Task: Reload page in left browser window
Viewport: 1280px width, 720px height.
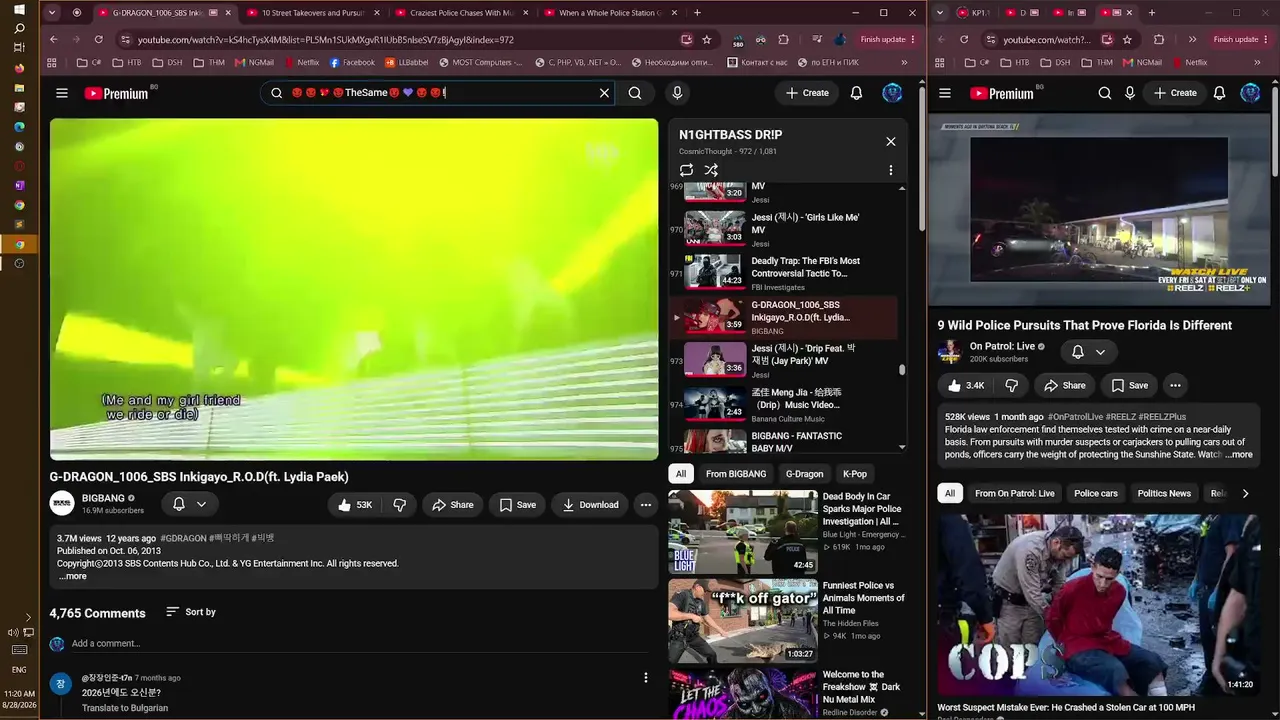Action: point(98,39)
